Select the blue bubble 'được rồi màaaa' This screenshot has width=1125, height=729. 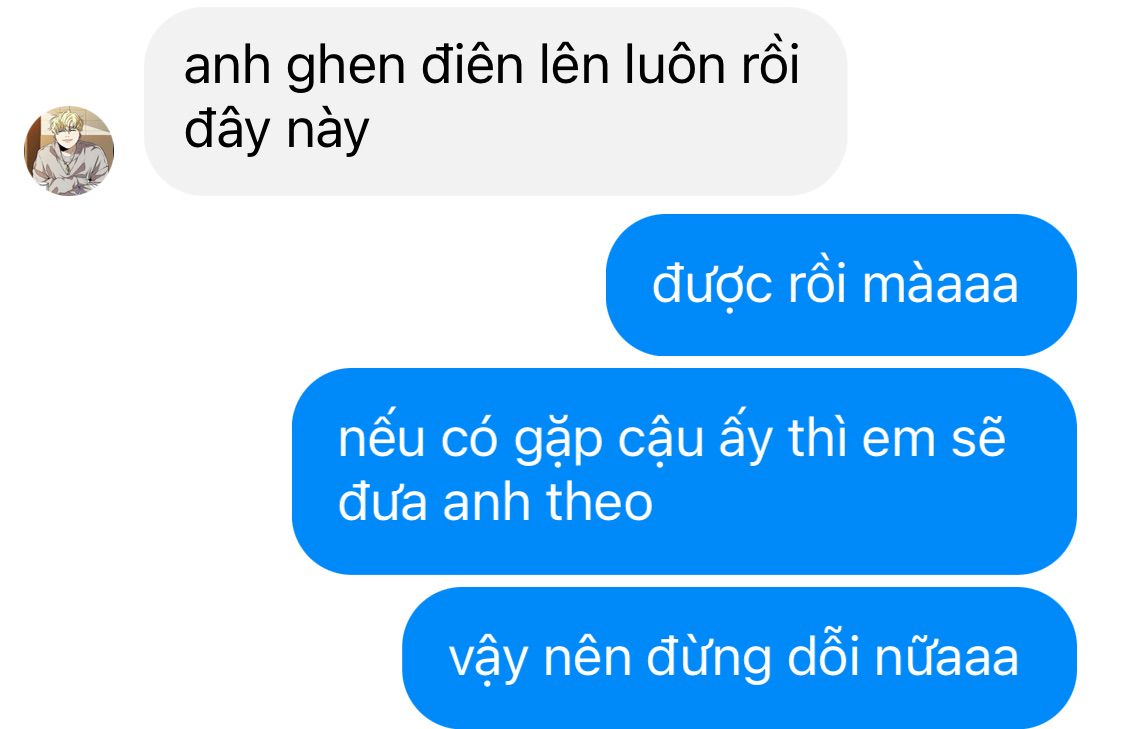pyautogui.click(x=842, y=285)
